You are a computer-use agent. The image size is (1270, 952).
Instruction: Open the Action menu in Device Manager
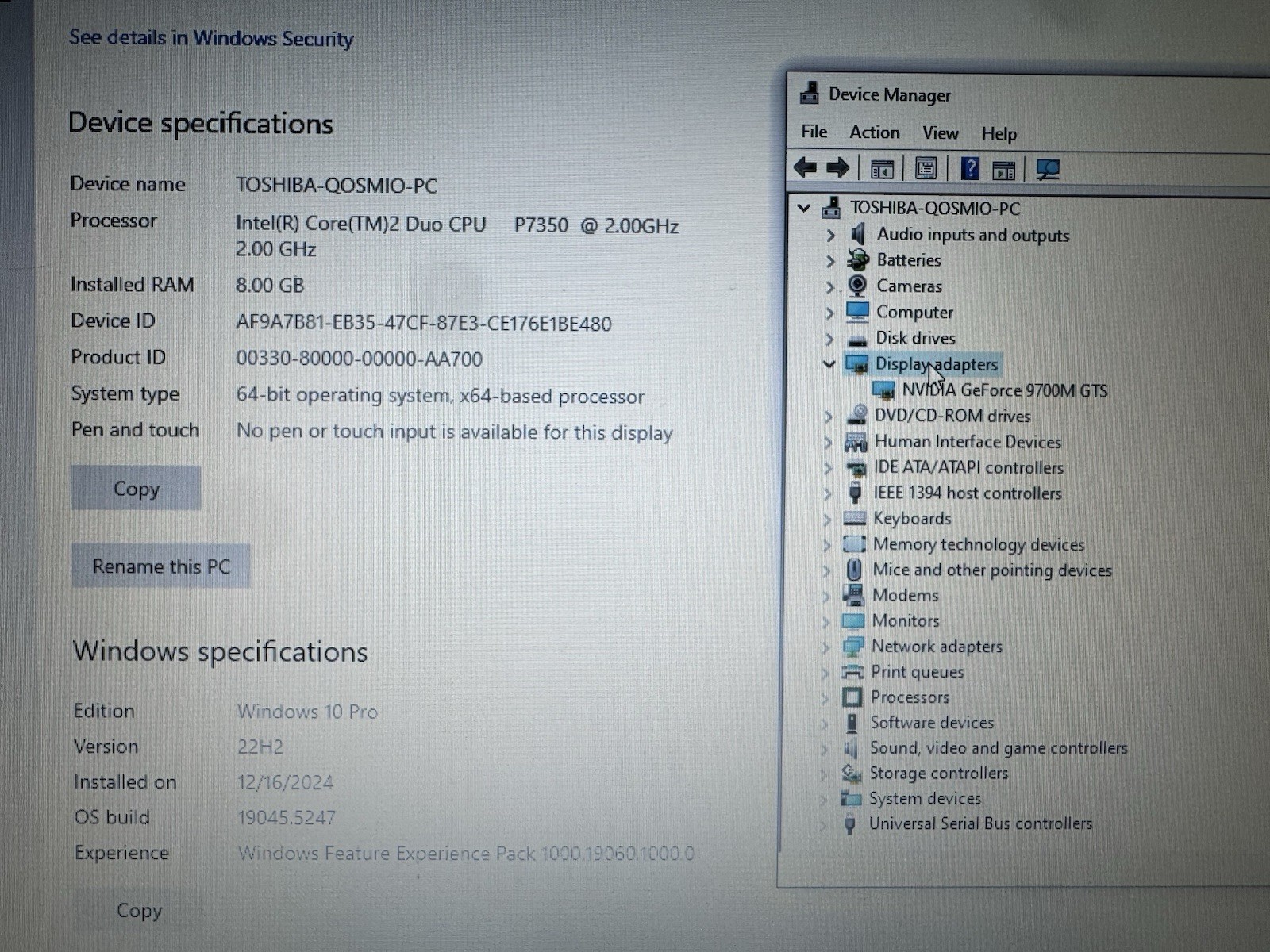pyautogui.click(x=875, y=132)
